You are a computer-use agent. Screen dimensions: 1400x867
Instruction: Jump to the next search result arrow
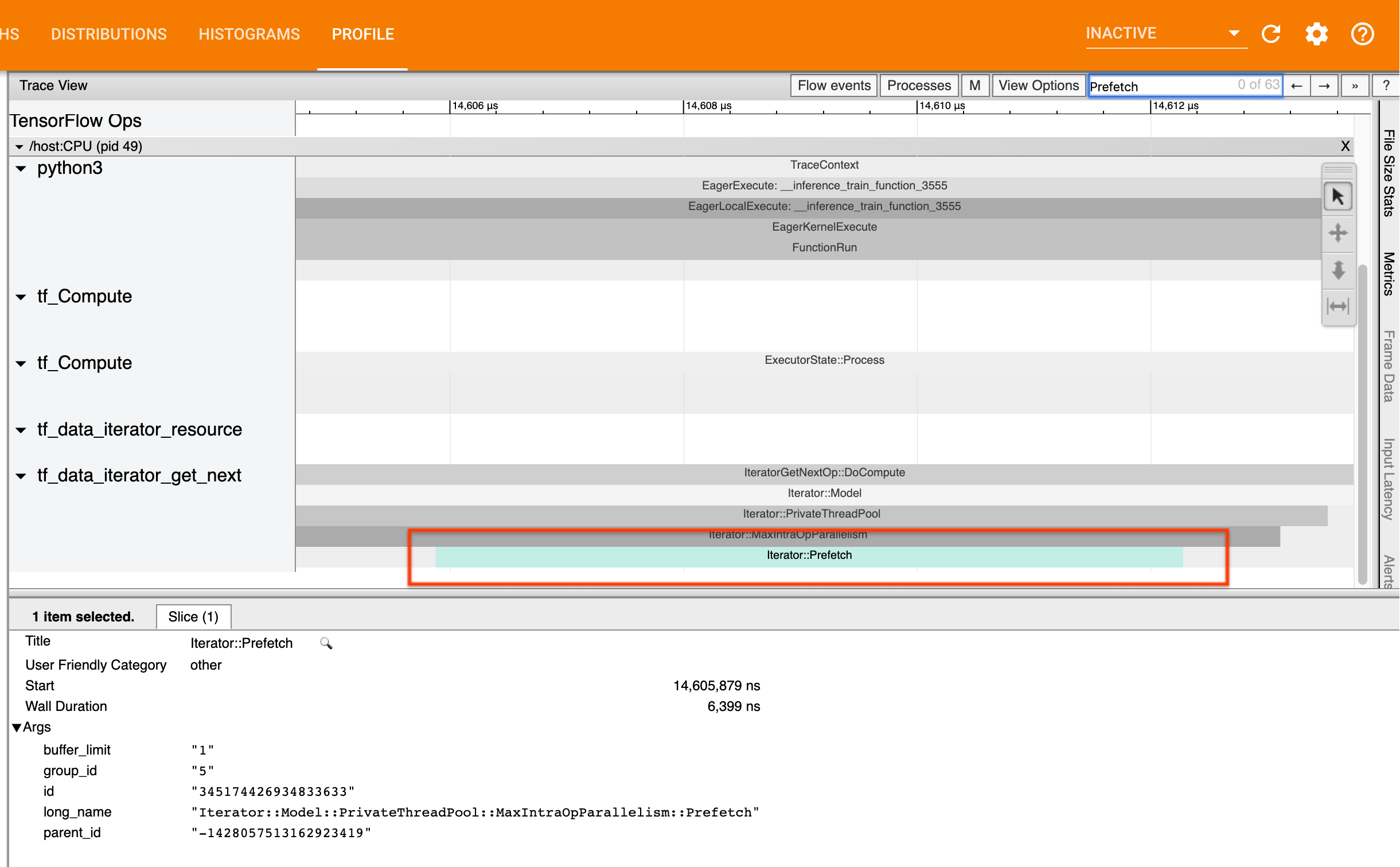pos(1325,85)
